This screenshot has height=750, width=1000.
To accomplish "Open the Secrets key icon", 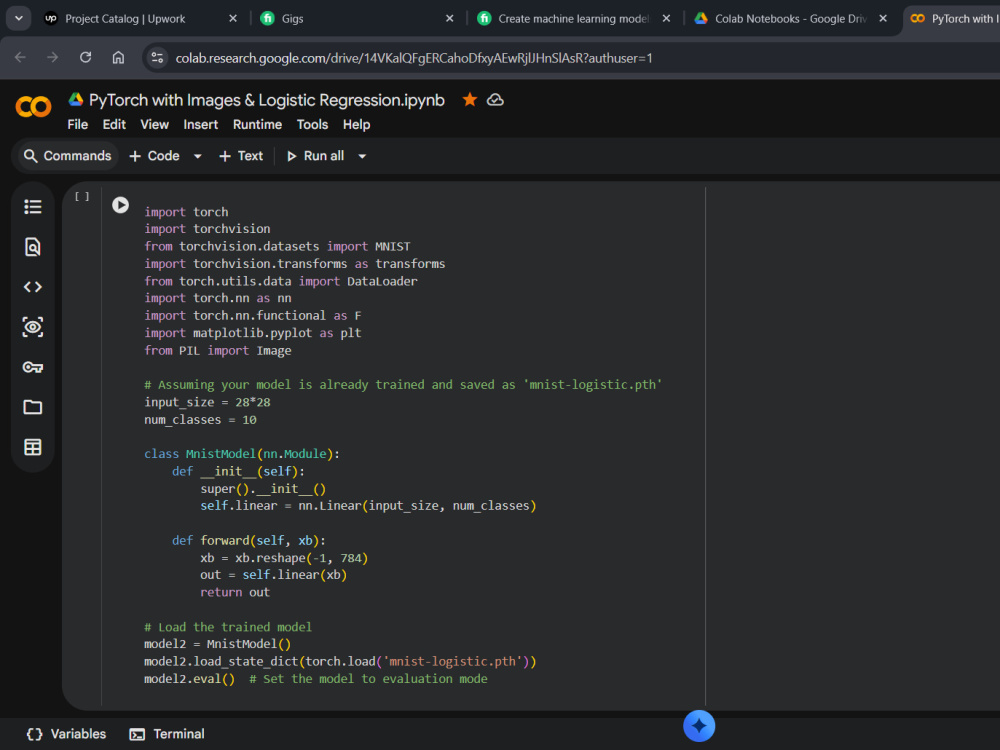I will (33, 367).
